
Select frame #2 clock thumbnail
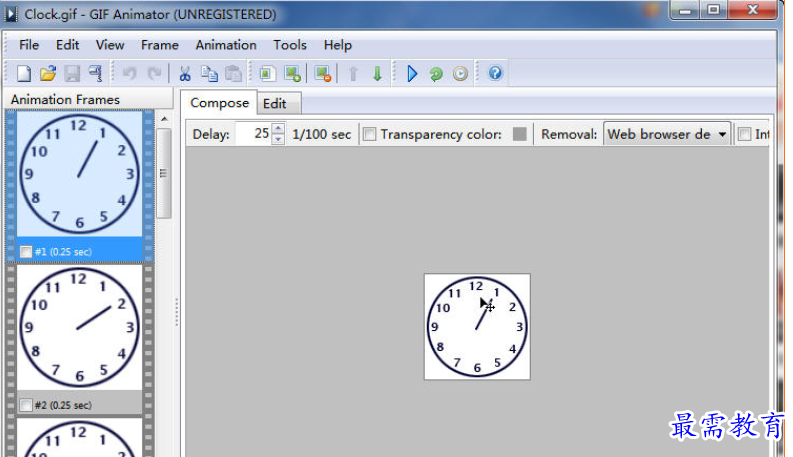click(x=79, y=328)
